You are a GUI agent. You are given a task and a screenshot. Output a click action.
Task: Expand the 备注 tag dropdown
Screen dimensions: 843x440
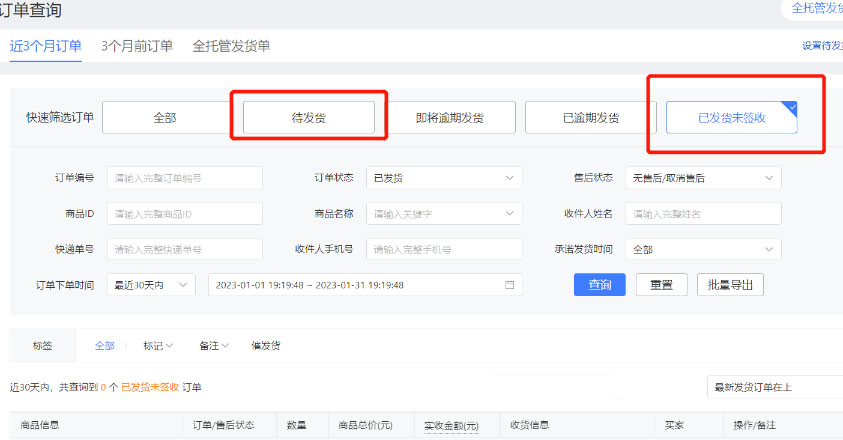[214, 346]
